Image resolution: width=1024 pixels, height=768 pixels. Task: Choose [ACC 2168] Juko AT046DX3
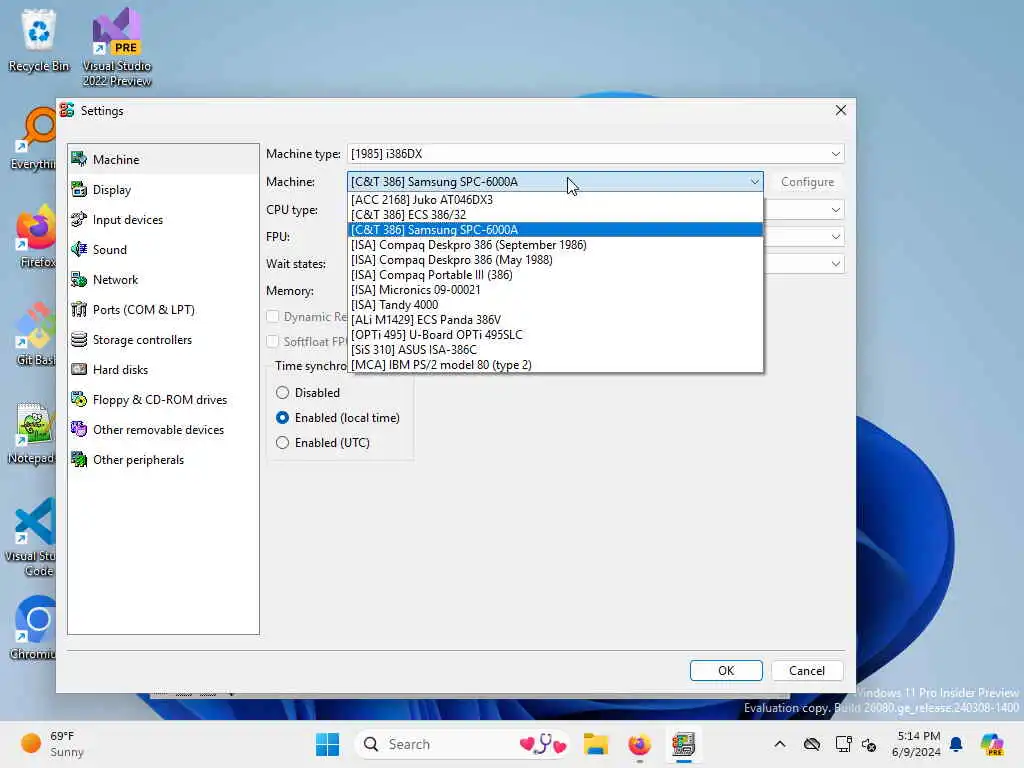tap(555, 200)
